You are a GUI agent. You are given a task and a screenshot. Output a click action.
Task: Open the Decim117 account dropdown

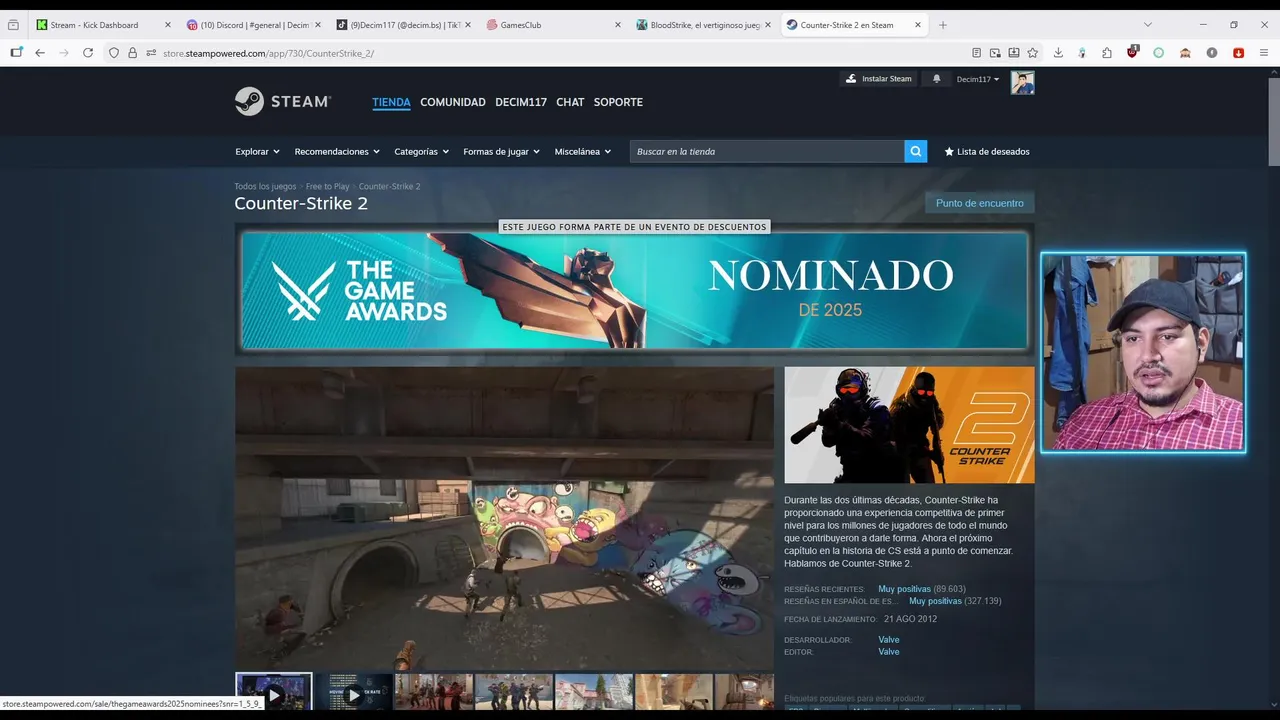[x=978, y=79]
